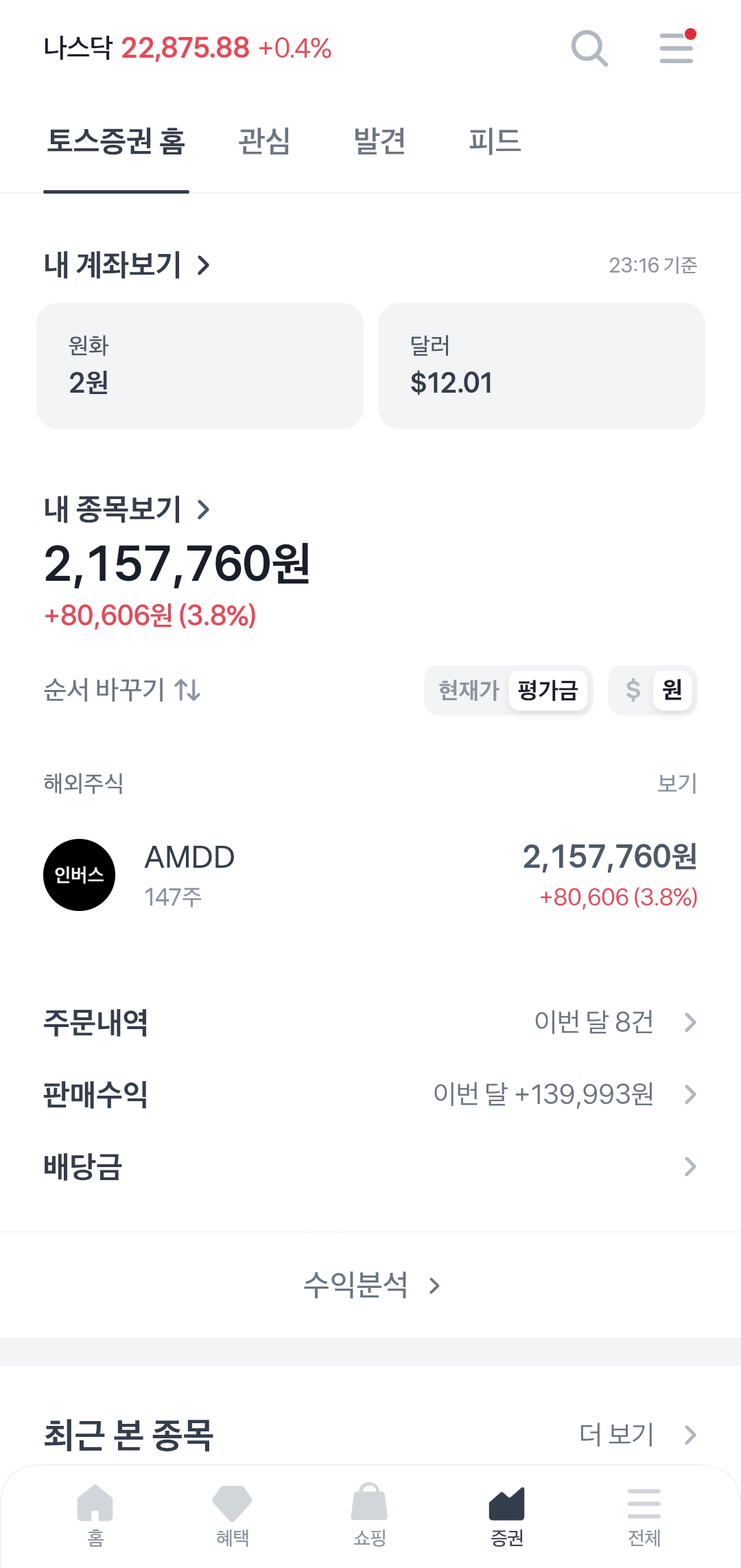The image size is (741, 1568).
Task: Switch currency to dollar ($)
Action: pyautogui.click(x=633, y=690)
